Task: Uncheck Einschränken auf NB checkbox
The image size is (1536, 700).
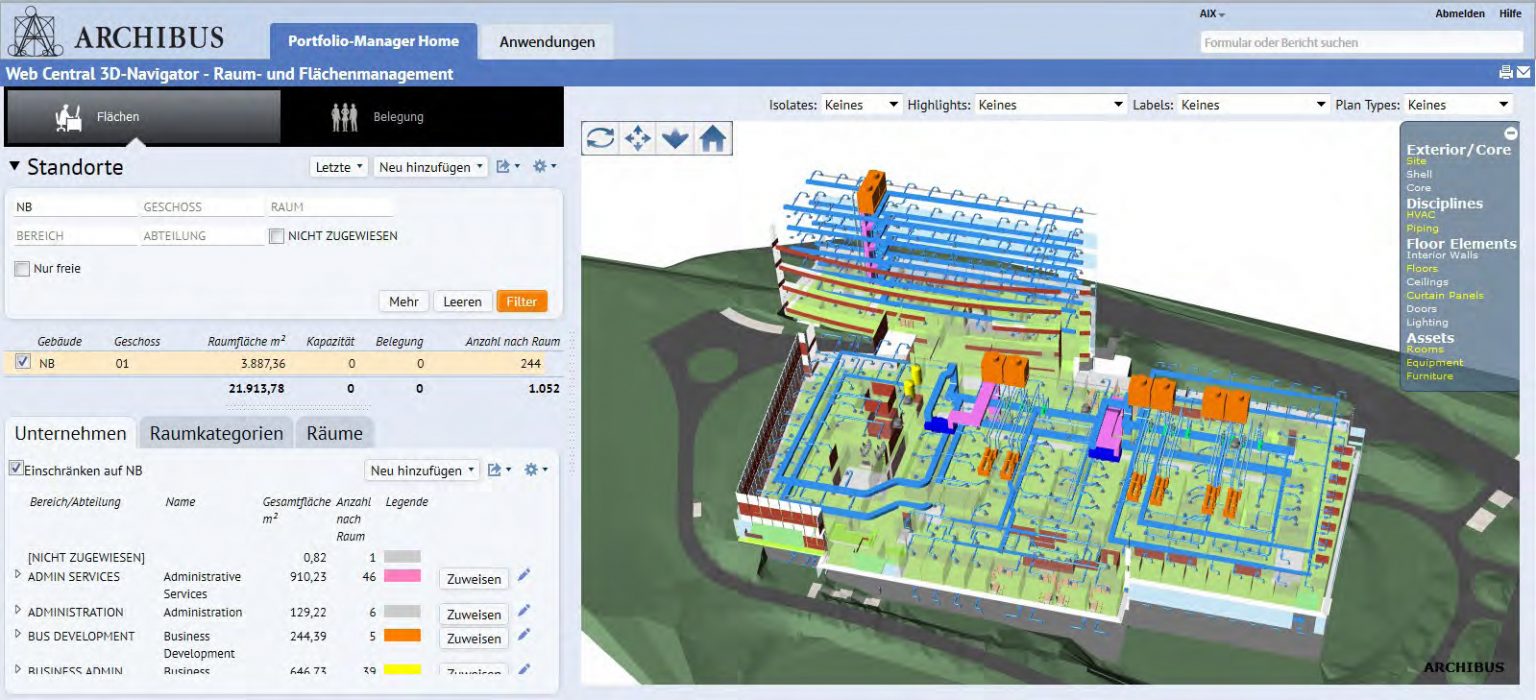Action: [x=16, y=468]
